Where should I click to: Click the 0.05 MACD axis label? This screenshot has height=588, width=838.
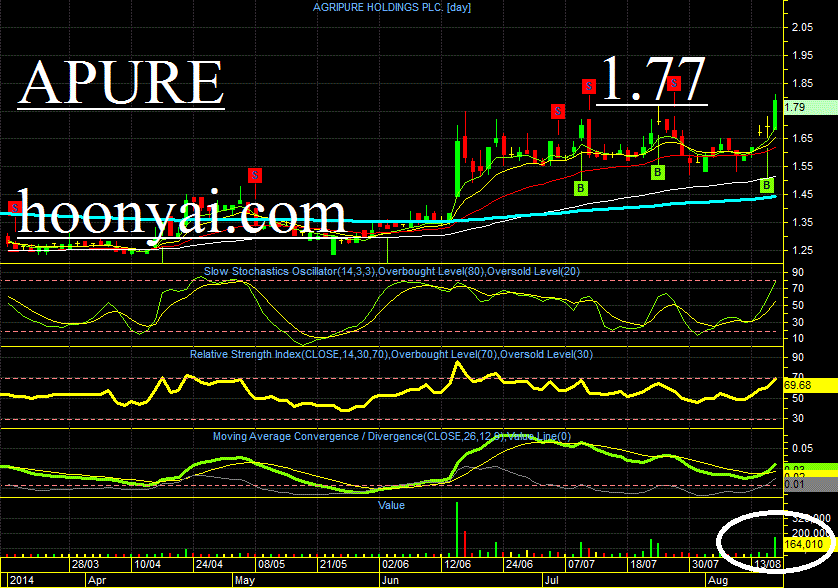(x=802, y=448)
